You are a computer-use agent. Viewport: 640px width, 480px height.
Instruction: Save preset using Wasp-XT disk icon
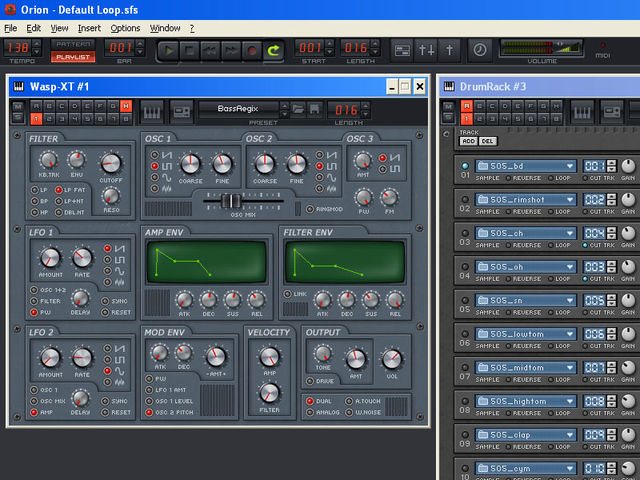314,109
